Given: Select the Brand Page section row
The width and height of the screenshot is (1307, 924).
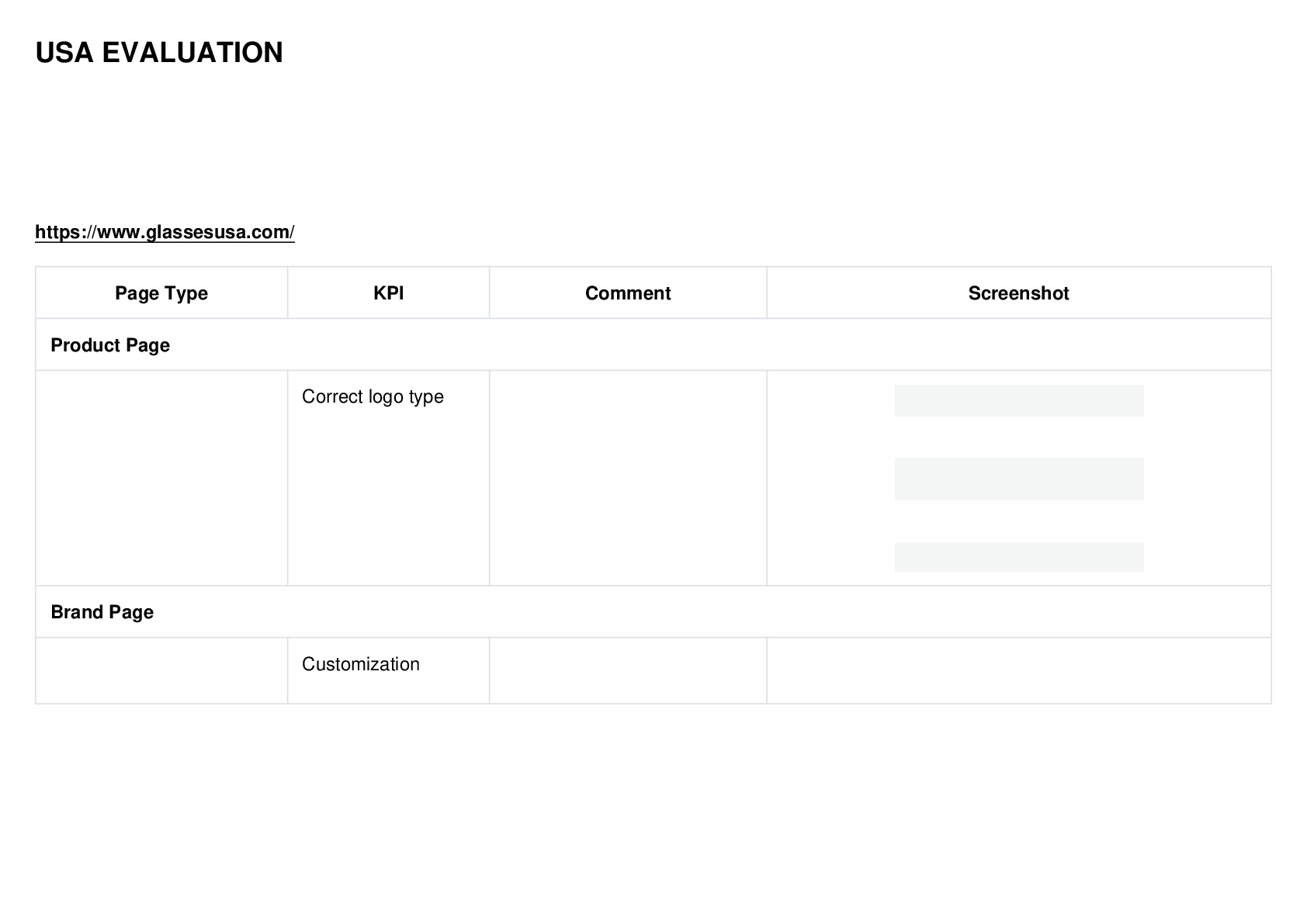Looking at the screenshot, I should pos(653,612).
